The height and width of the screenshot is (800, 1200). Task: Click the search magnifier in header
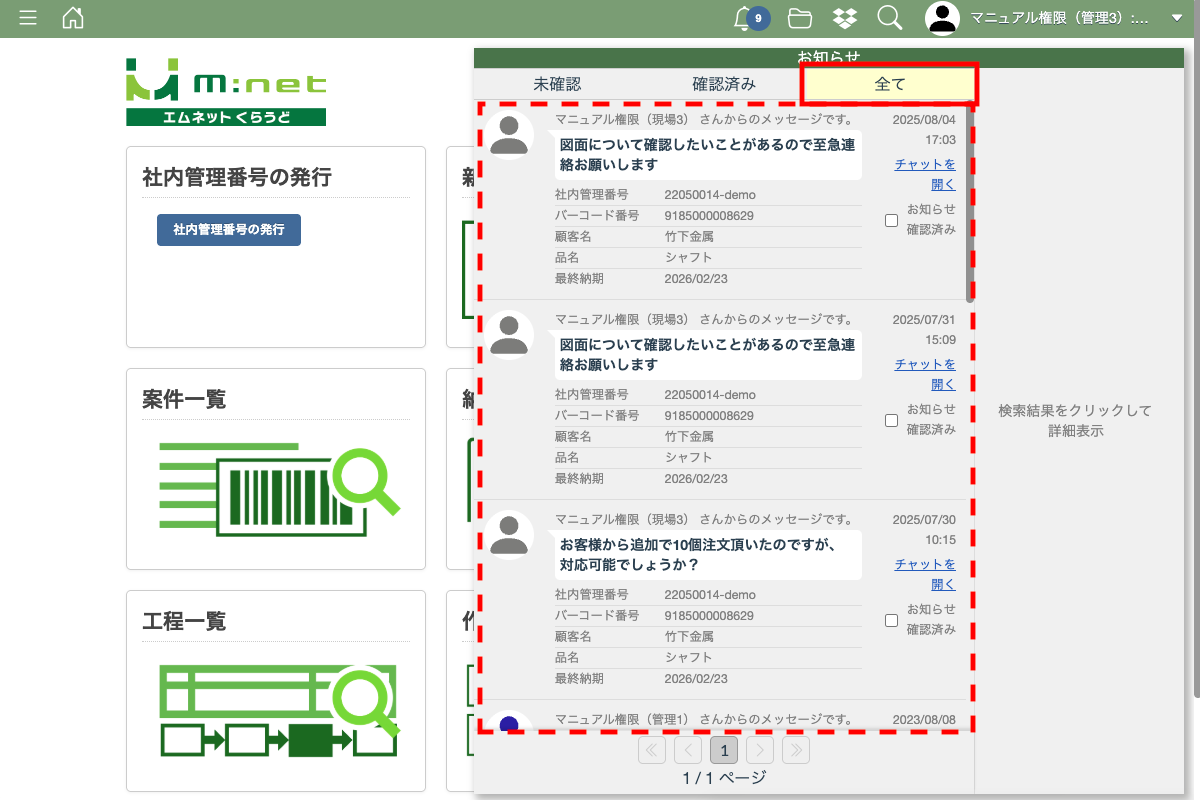[x=889, y=18]
